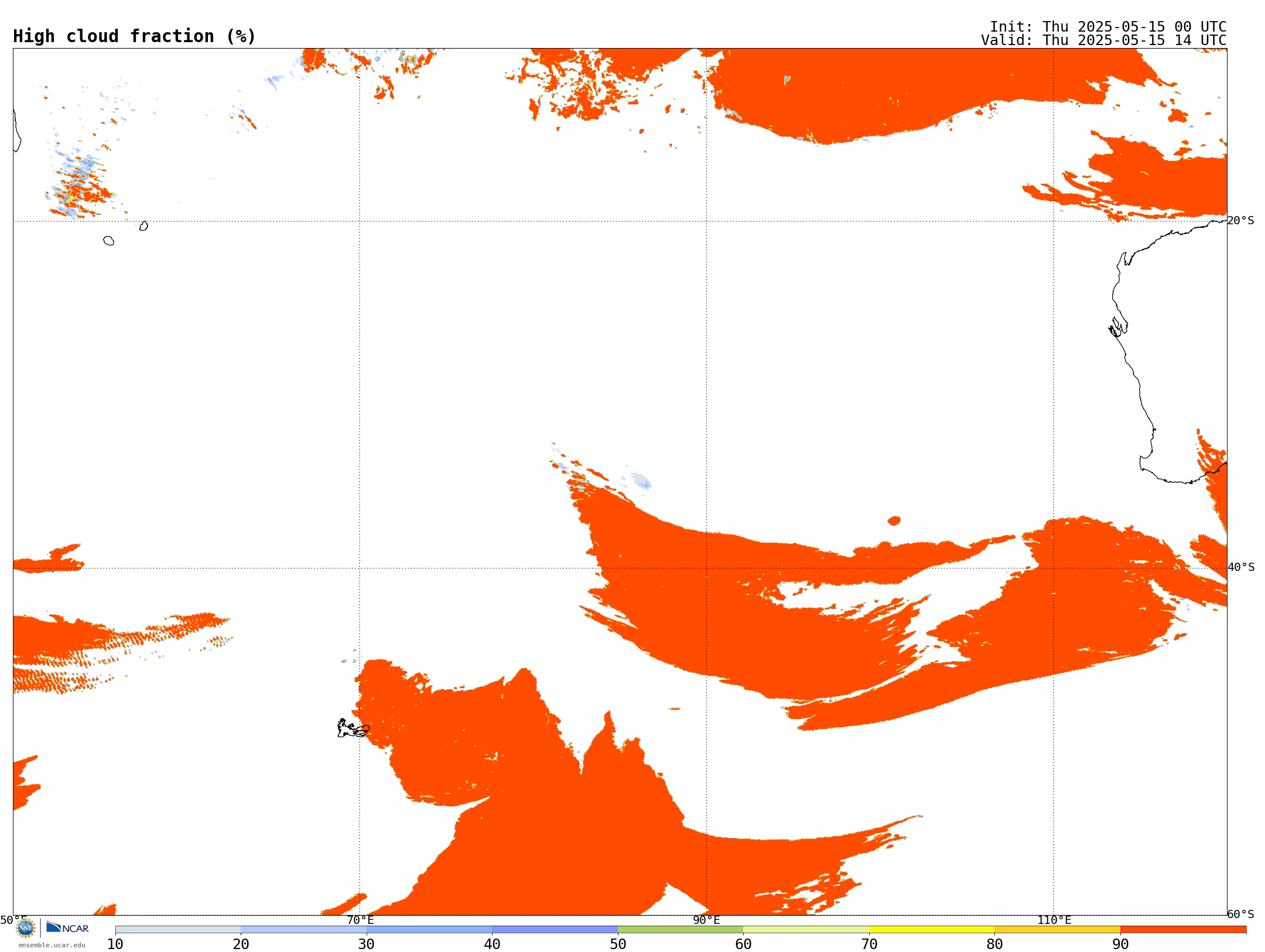This screenshot has width=1265, height=952.
Task: Click the 70-80 yellow colorbar segment
Action: pos(932,930)
